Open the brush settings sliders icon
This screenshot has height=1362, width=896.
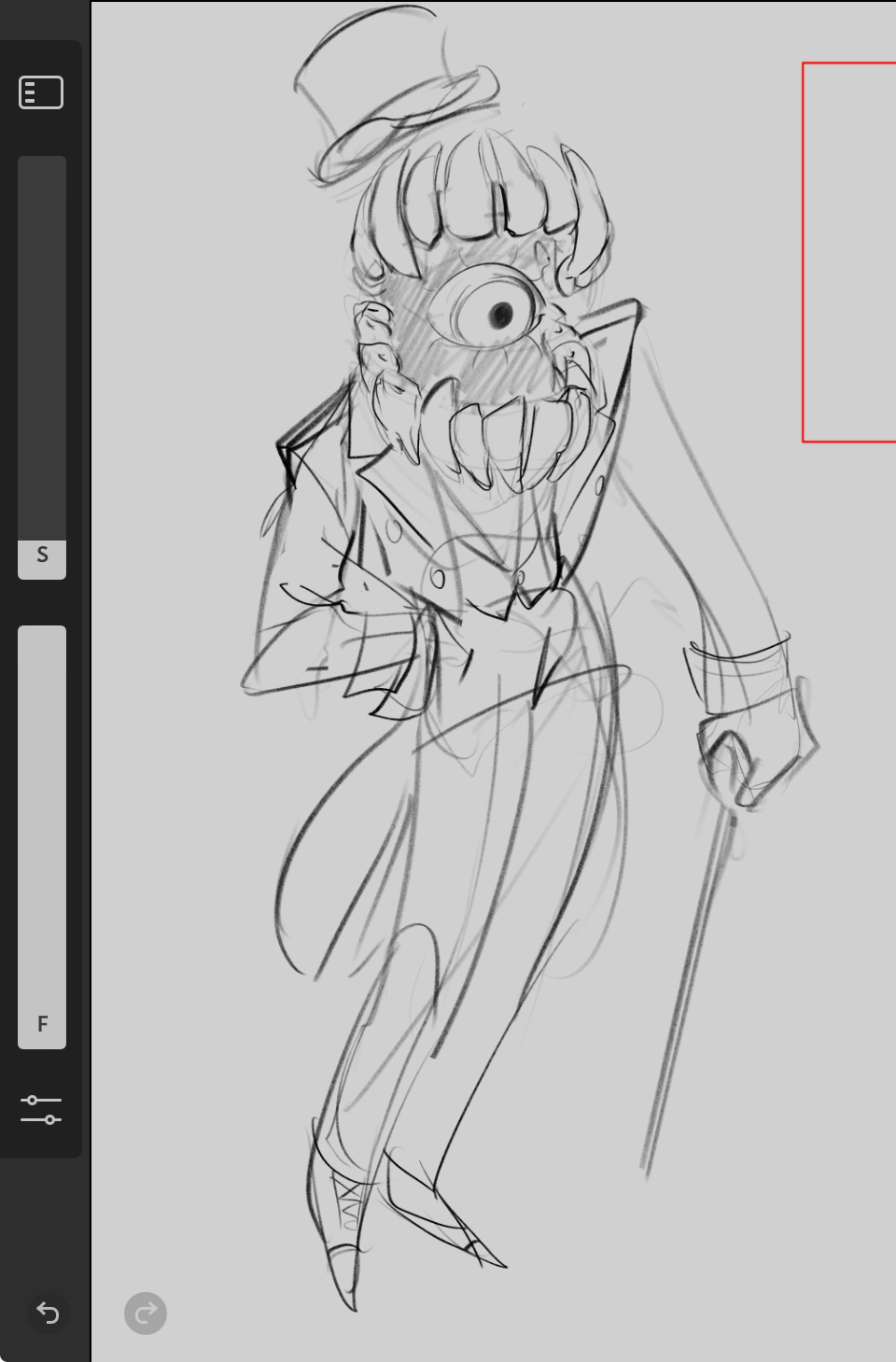41,1109
